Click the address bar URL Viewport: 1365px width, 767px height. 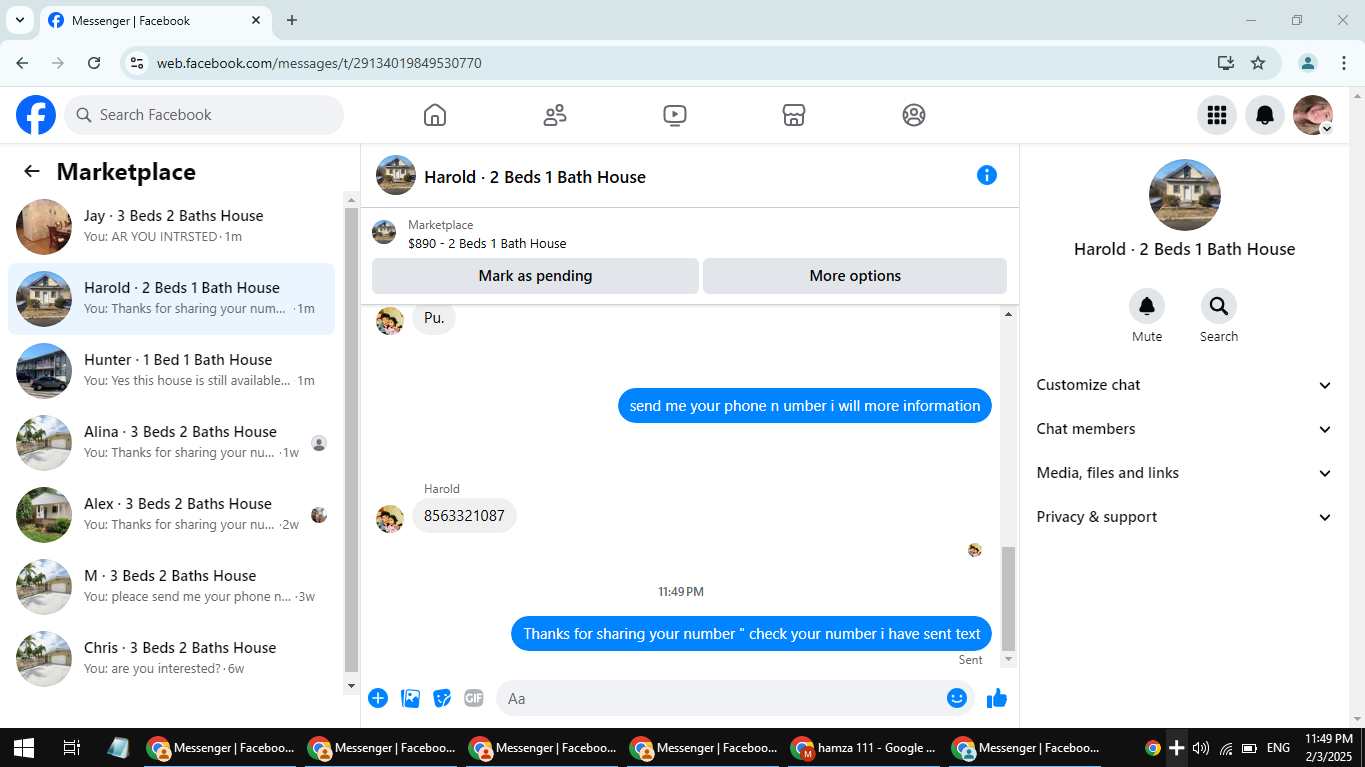tap(319, 63)
